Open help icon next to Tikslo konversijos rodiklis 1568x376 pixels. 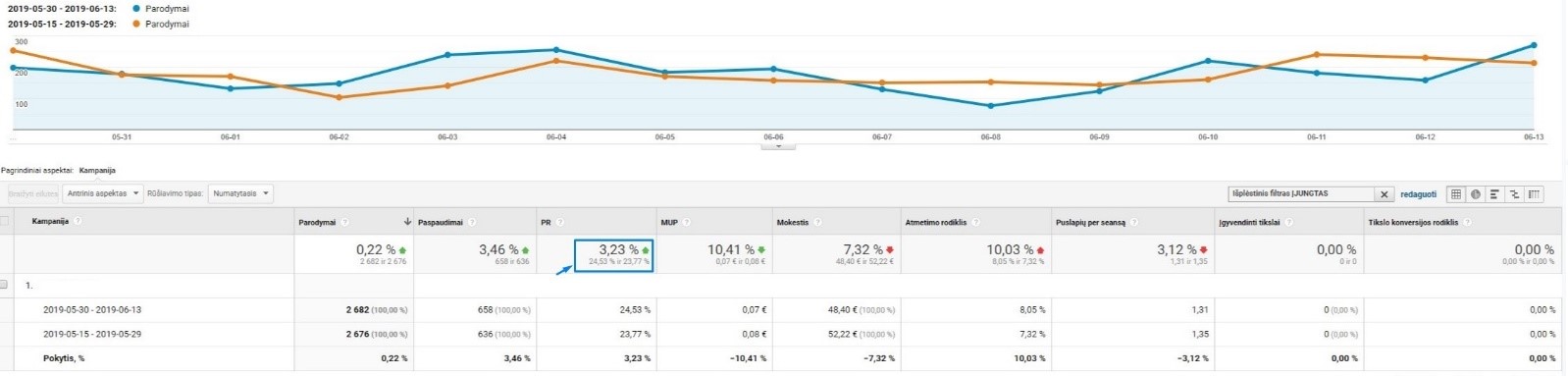pos(1468,223)
